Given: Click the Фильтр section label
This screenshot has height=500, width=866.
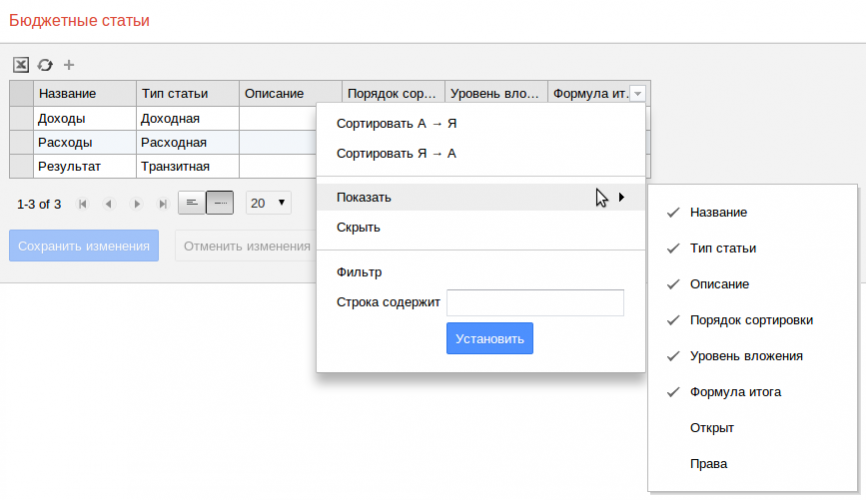Looking at the screenshot, I should (359, 272).
